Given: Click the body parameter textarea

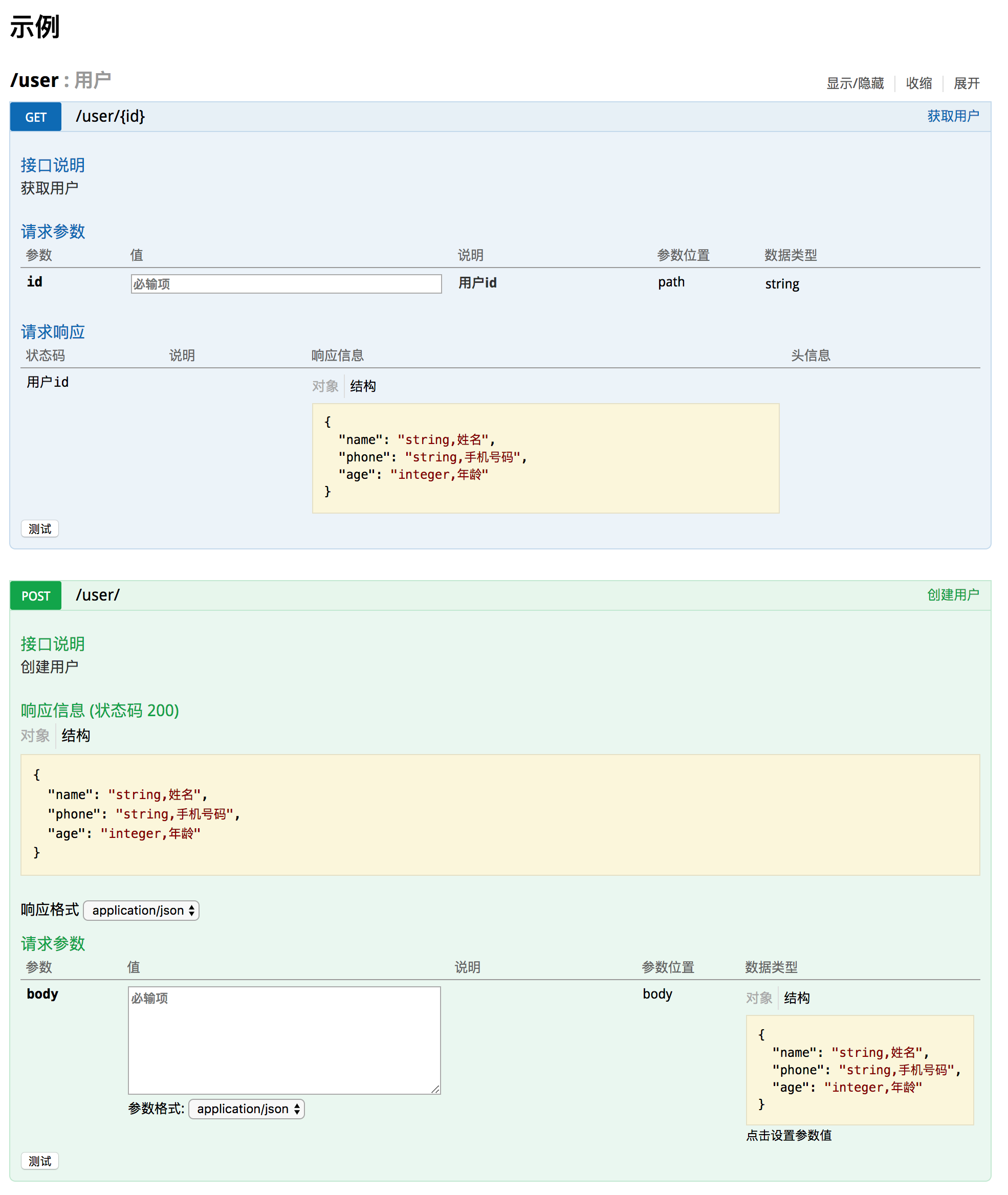Looking at the screenshot, I should (284, 1039).
